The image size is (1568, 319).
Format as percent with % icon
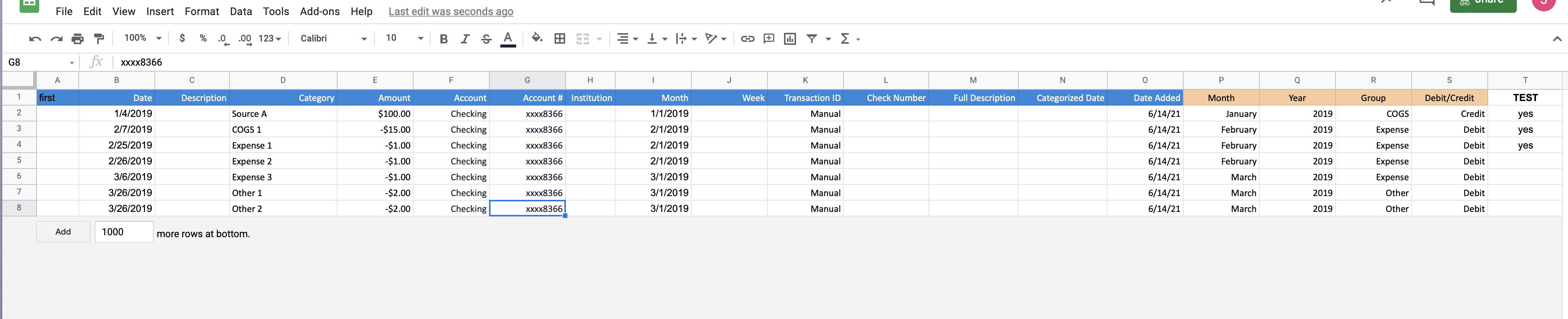coord(203,38)
